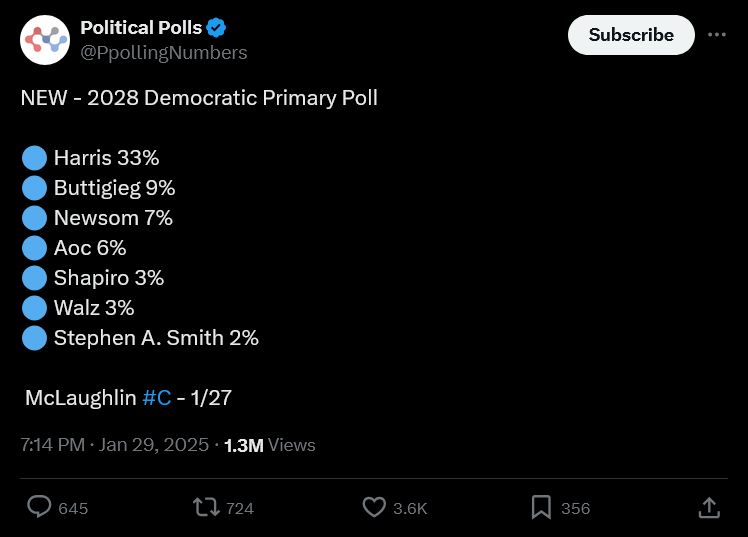Click the Political Polls display name

coord(141,28)
